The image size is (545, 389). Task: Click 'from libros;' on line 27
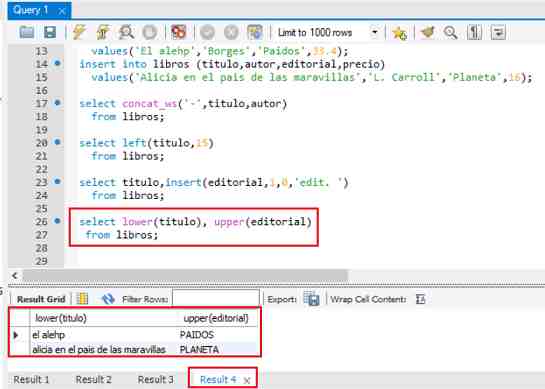(x=122, y=235)
